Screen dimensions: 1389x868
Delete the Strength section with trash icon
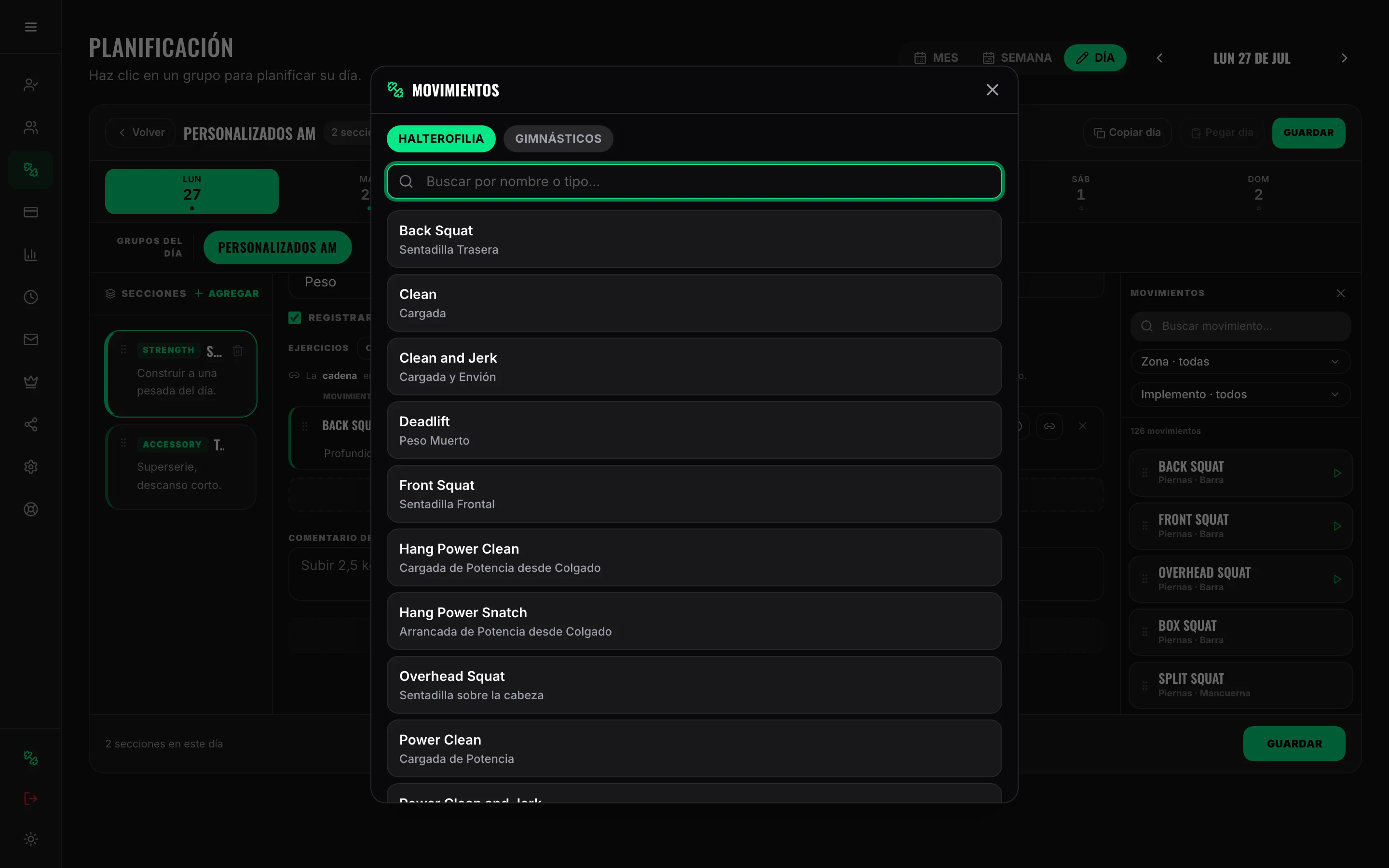(238, 350)
